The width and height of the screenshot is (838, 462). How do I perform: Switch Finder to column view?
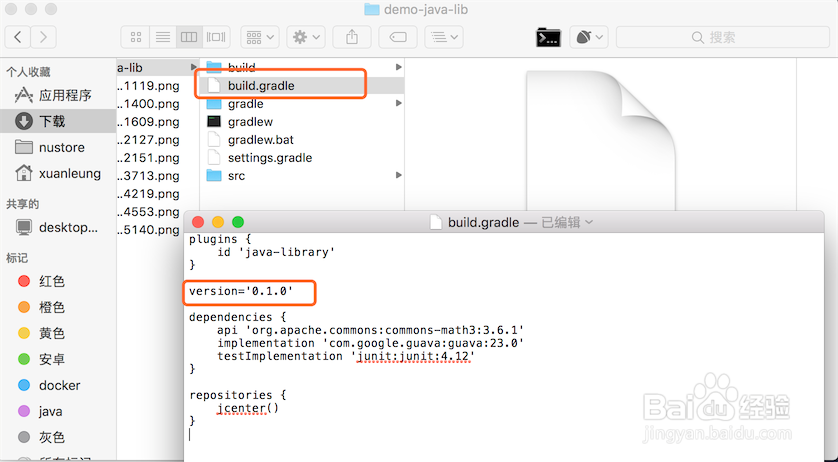tap(189, 37)
